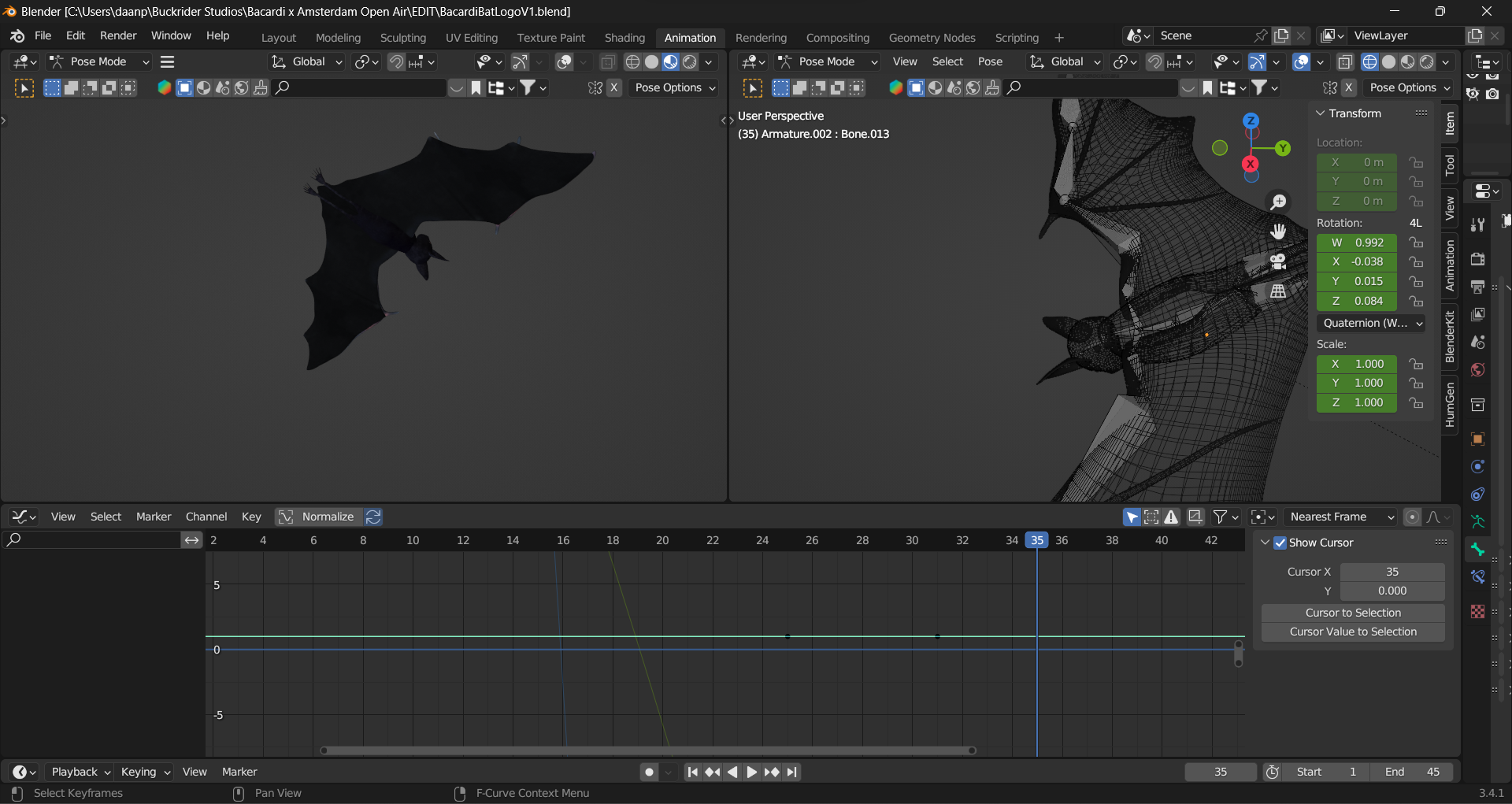Toggle Normalize in graph editor
1512x804 pixels.
click(x=317, y=517)
